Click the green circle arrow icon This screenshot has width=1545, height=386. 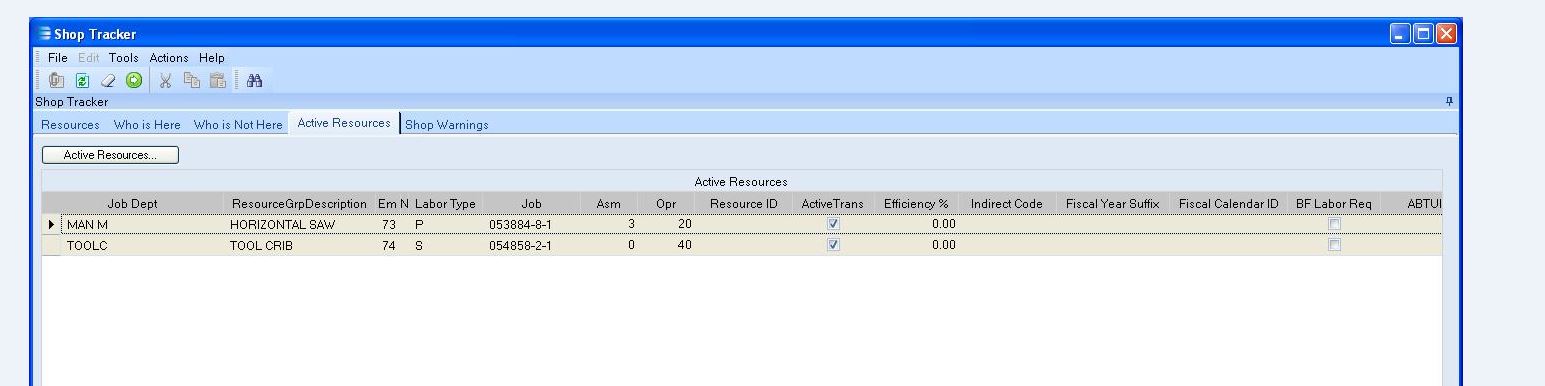click(x=134, y=81)
